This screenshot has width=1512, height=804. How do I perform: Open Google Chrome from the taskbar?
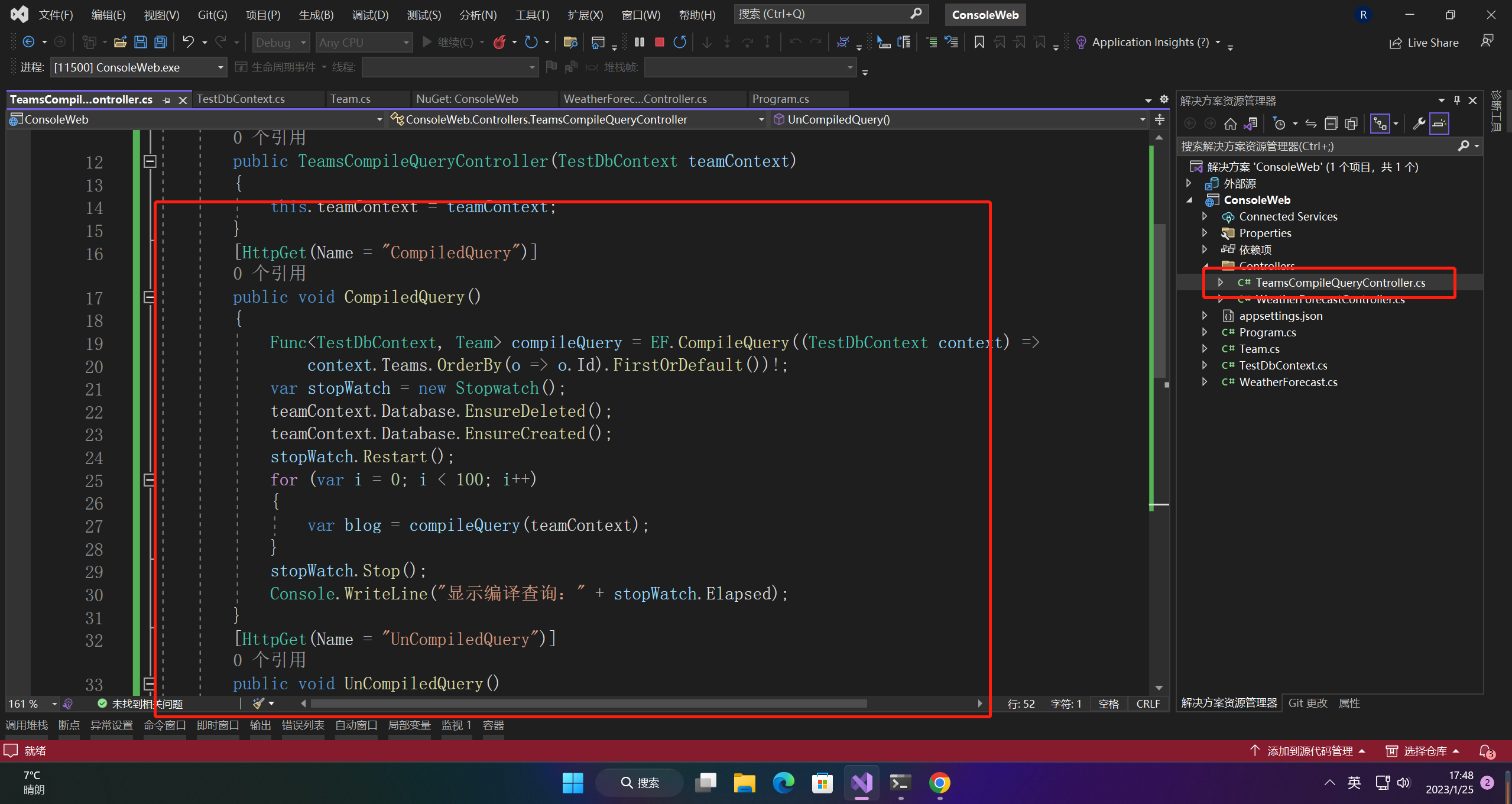pos(939,783)
